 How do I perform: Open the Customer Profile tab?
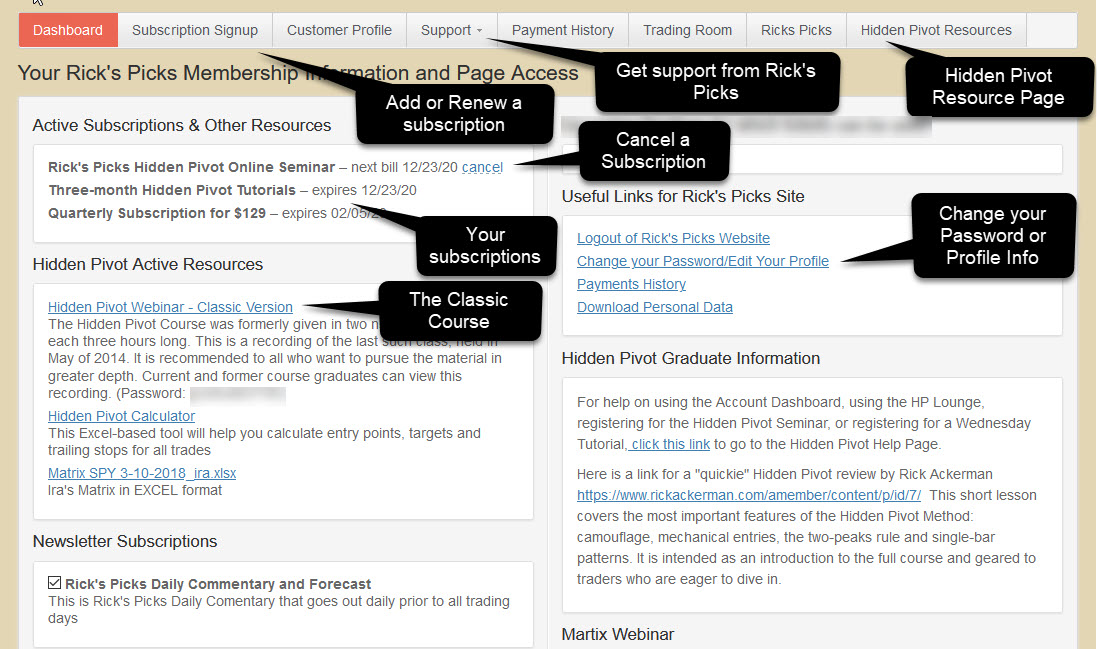click(339, 30)
